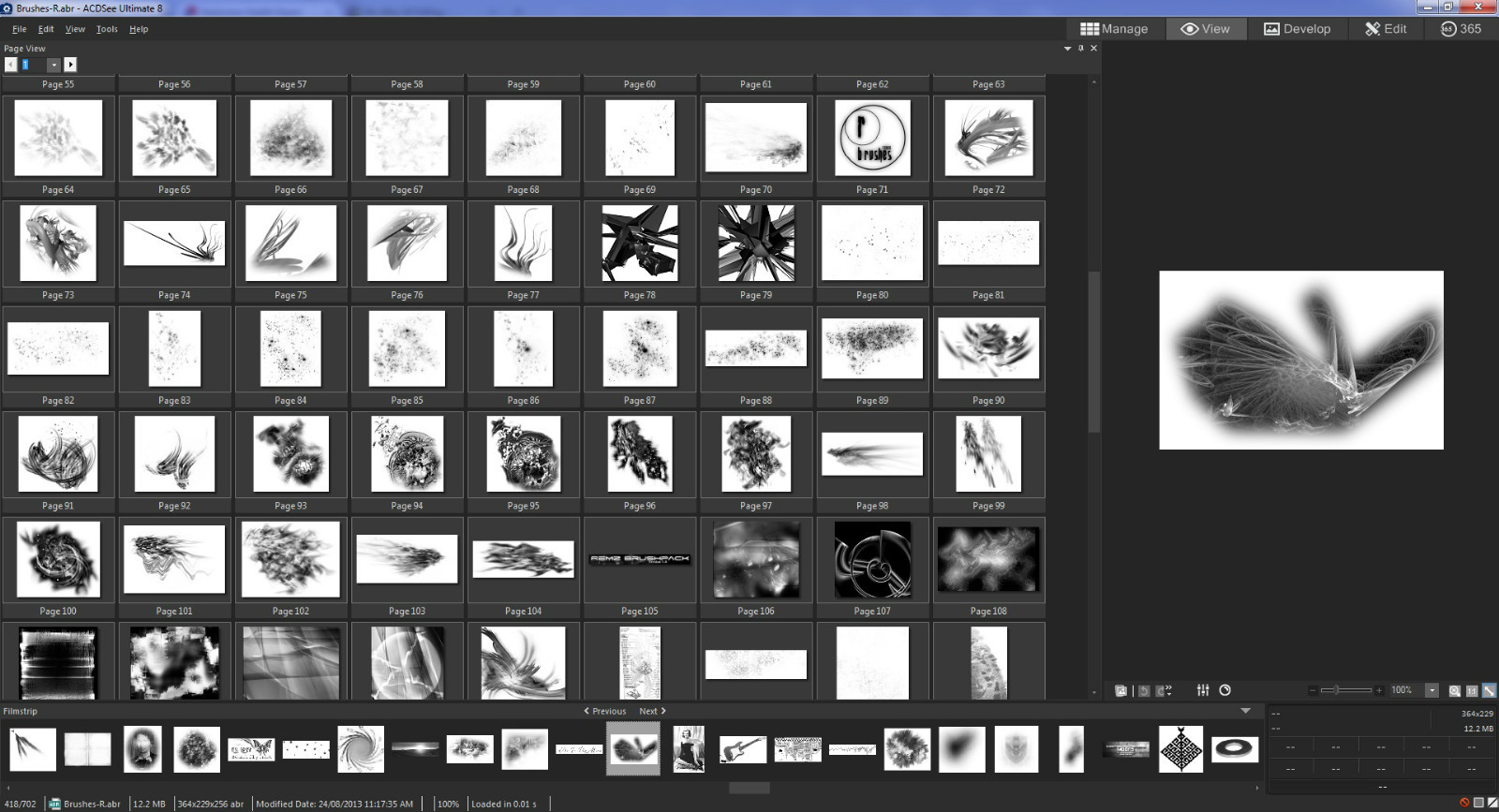
Task: Select the spiral swirl thumbnail in filmstrip
Action: click(x=361, y=749)
